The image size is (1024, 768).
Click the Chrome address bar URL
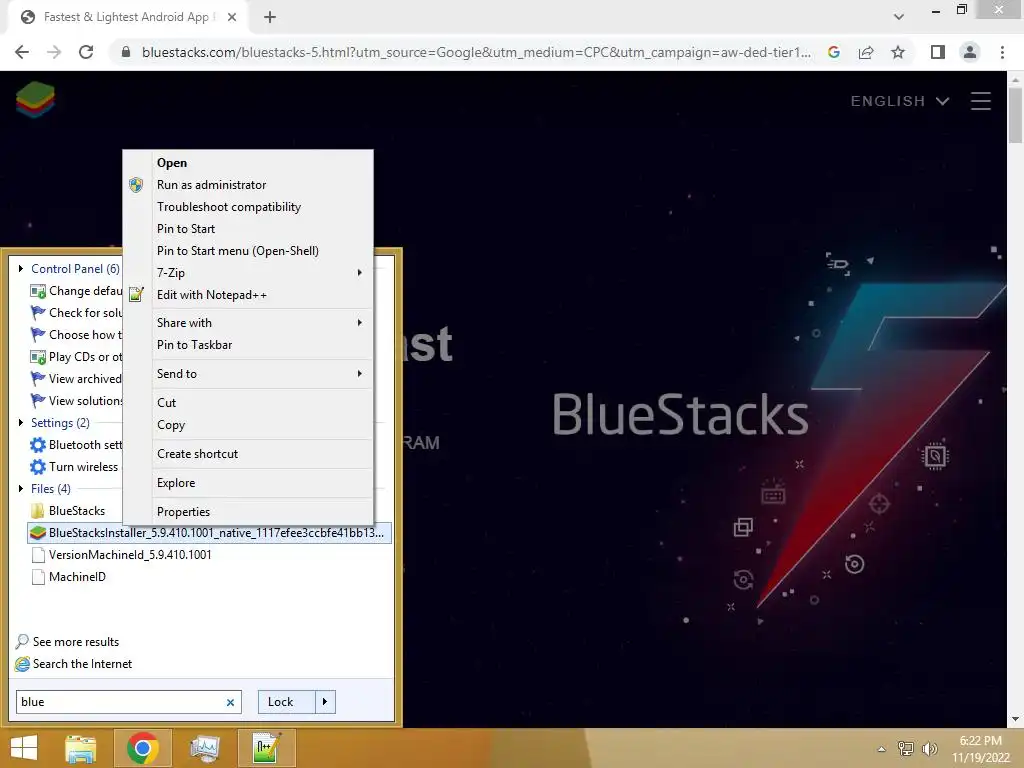(476, 52)
